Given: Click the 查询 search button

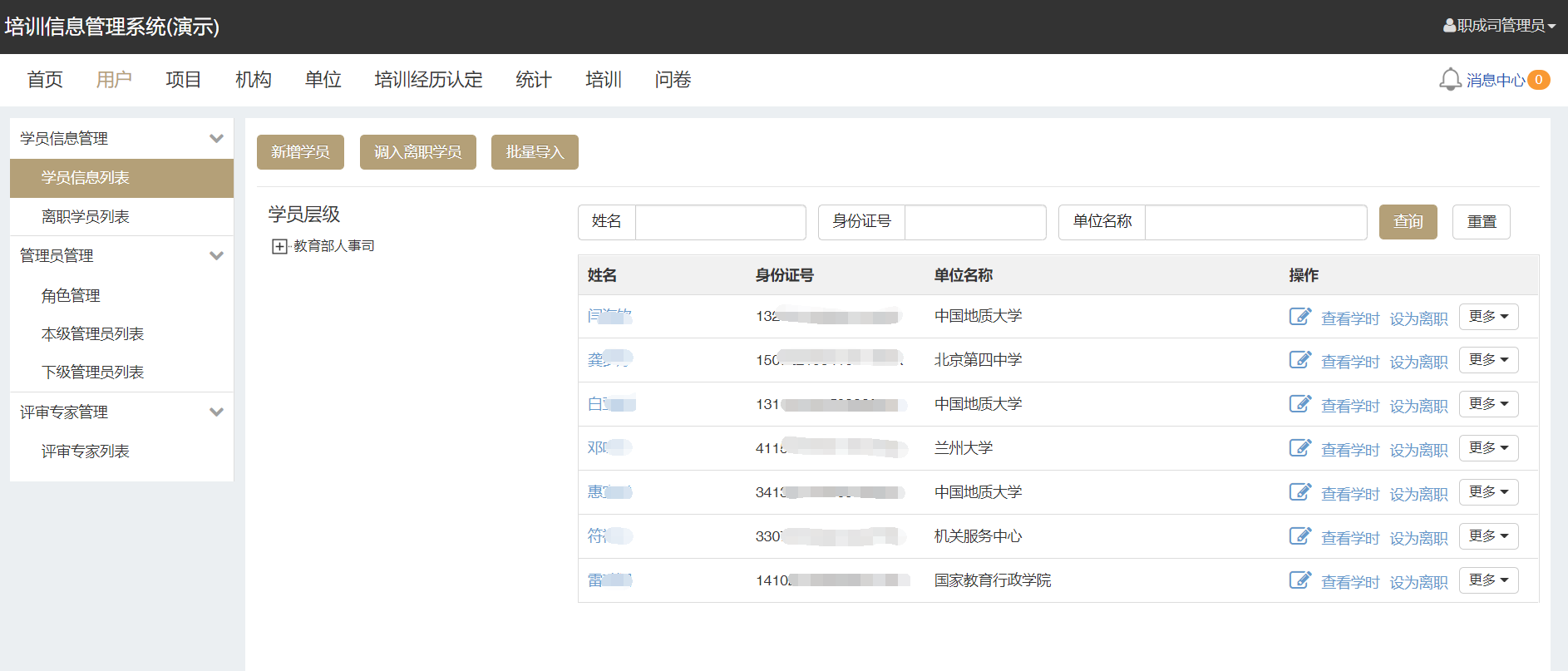Looking at the screenshot, I should [1408, 222].
